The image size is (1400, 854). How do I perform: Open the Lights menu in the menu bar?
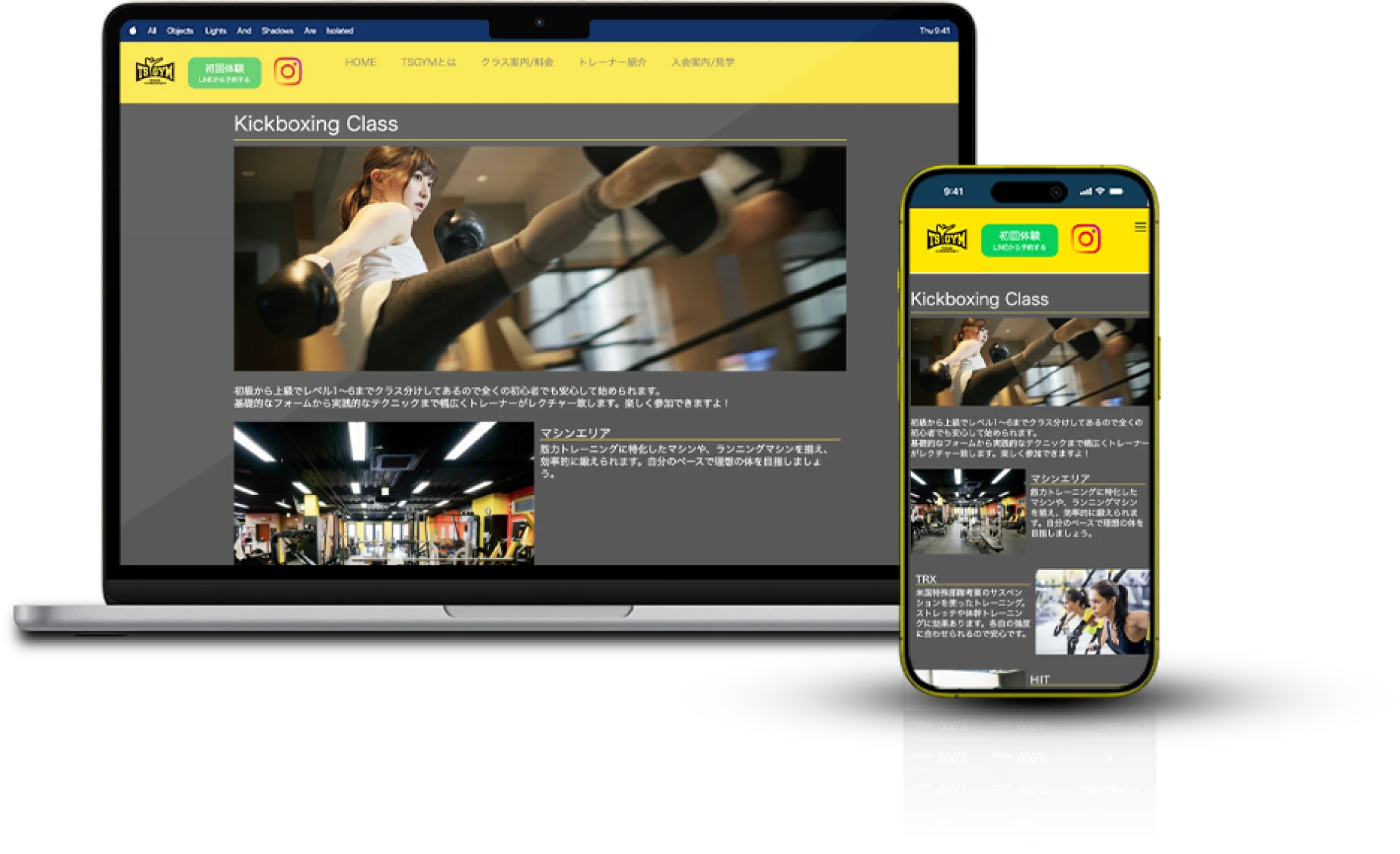[x=215, y=31]
